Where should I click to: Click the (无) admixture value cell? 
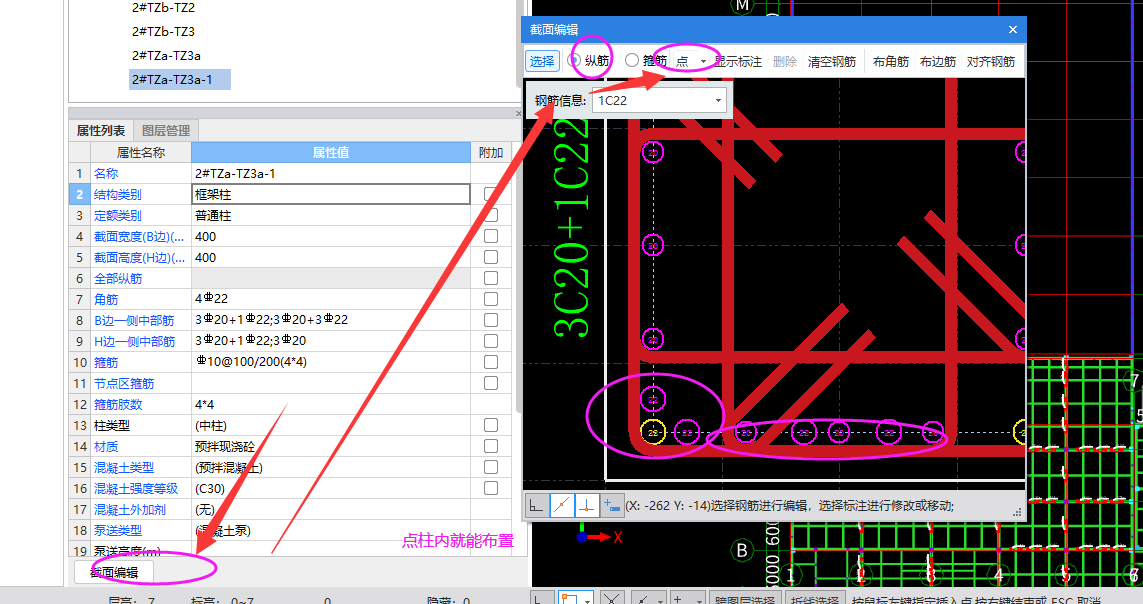click(331, 509)
